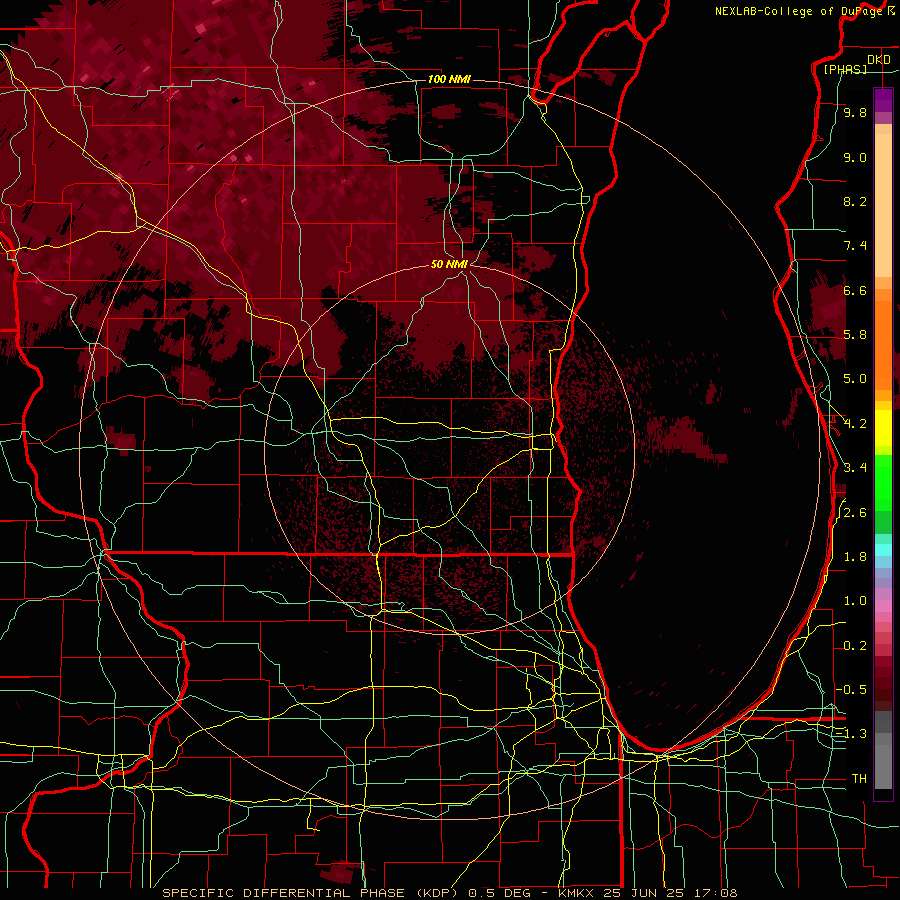Pick the orange segment of the color bar
Viewport: 900px width, 900px height.
click(883, 344)
